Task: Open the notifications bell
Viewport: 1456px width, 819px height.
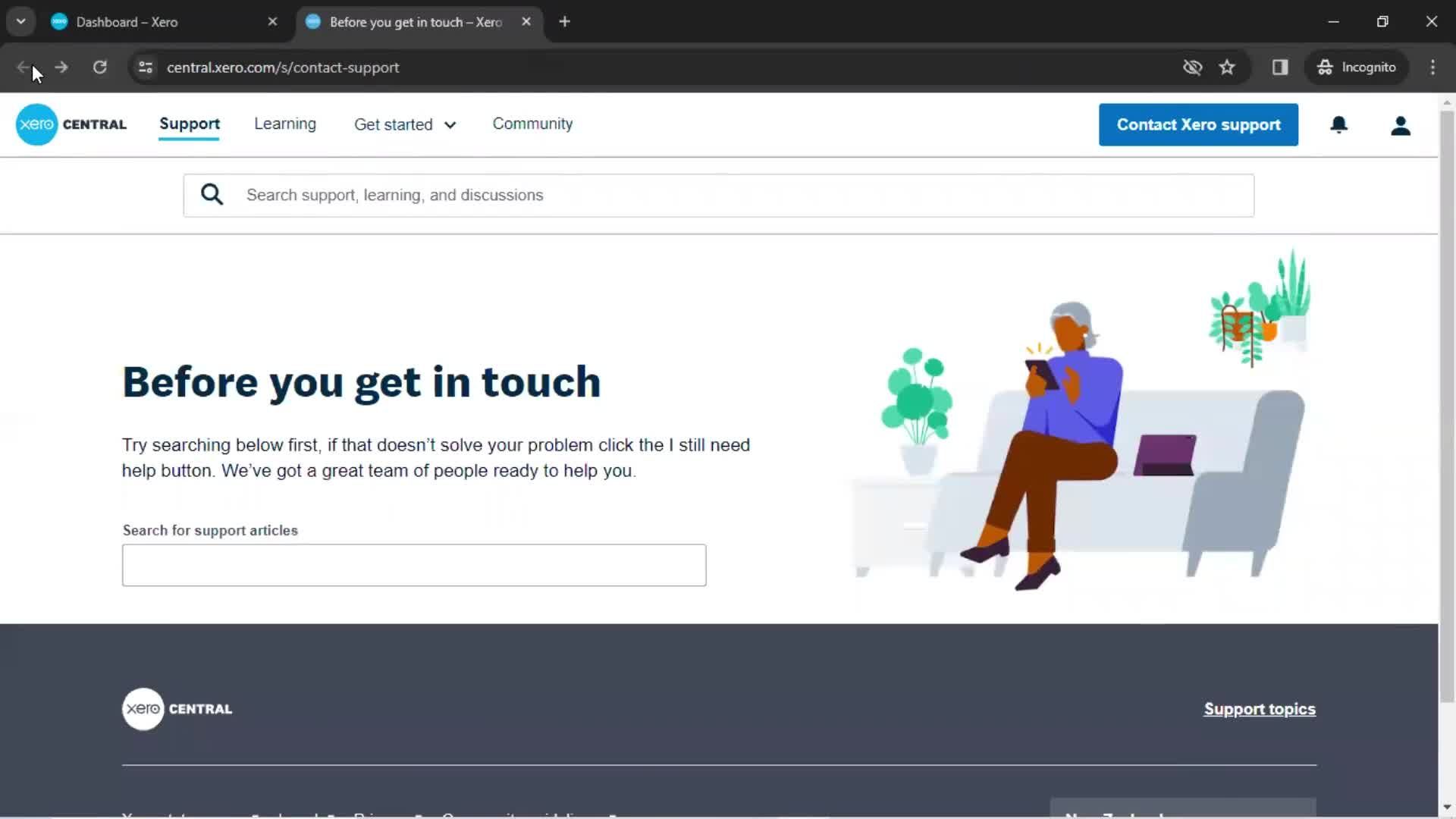Action: click(1338, 124)
